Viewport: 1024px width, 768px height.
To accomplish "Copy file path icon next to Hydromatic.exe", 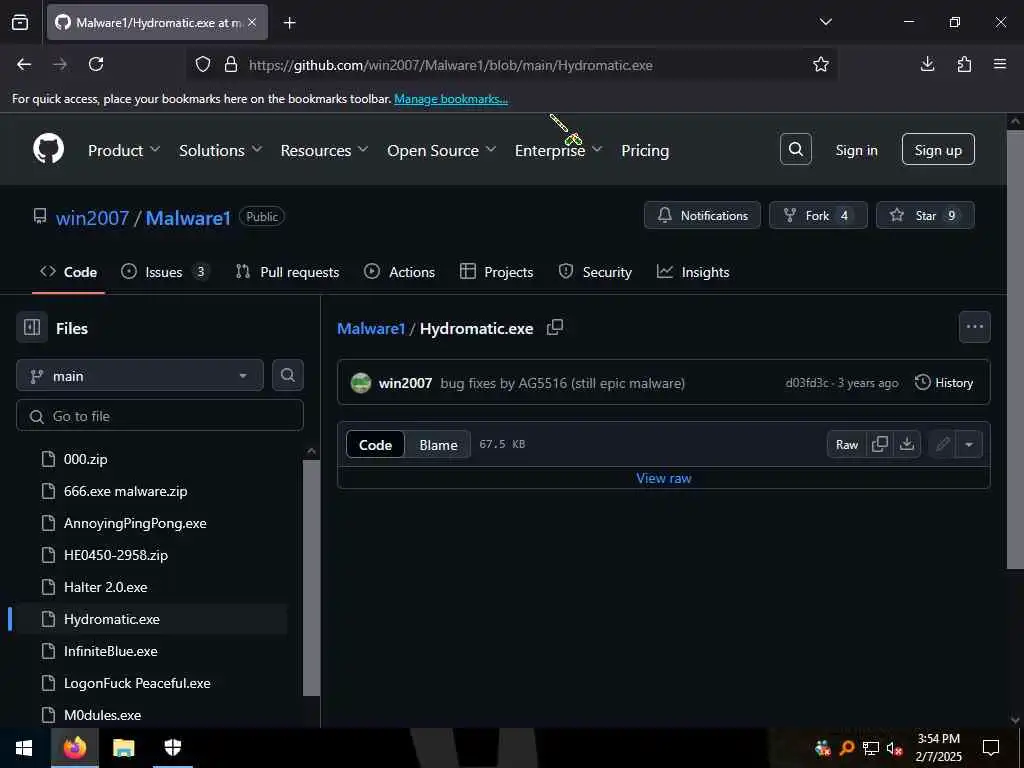I will [x=554, y=328].
